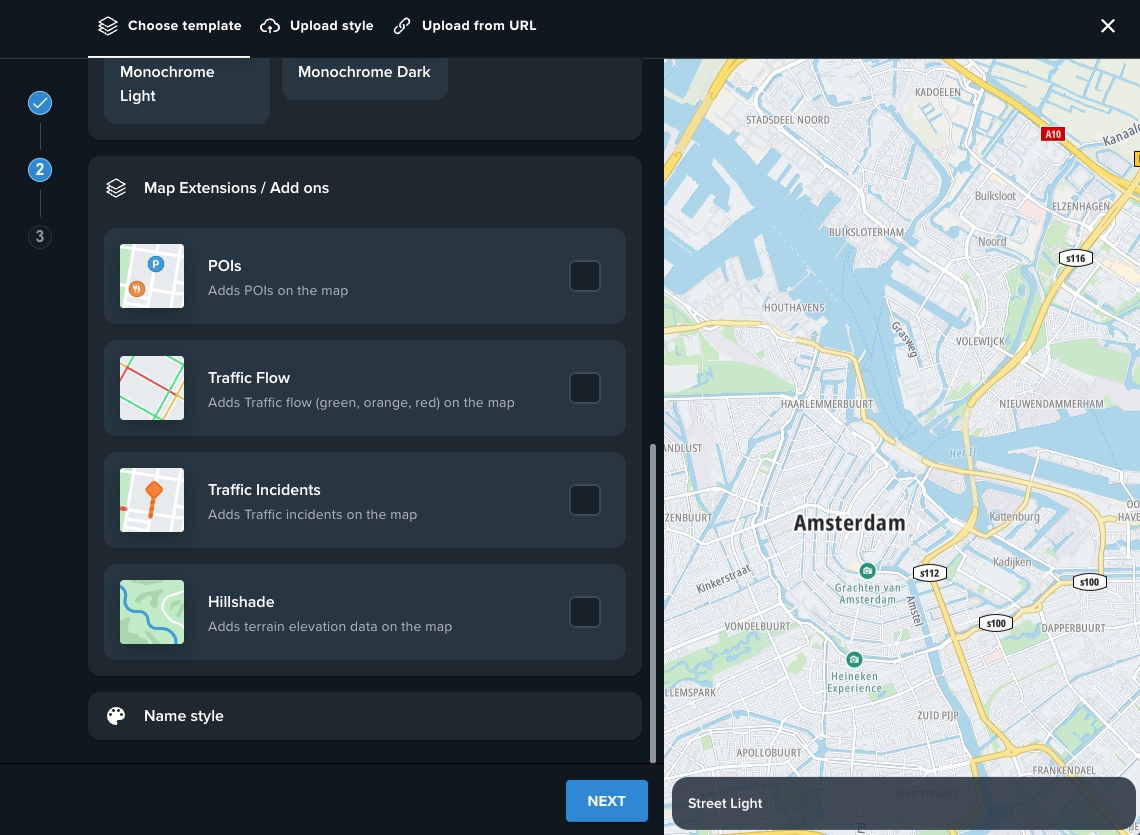This screenshot has height=835, width=1140.
Task: Switch to the Upload style tab
Action: 316,26
